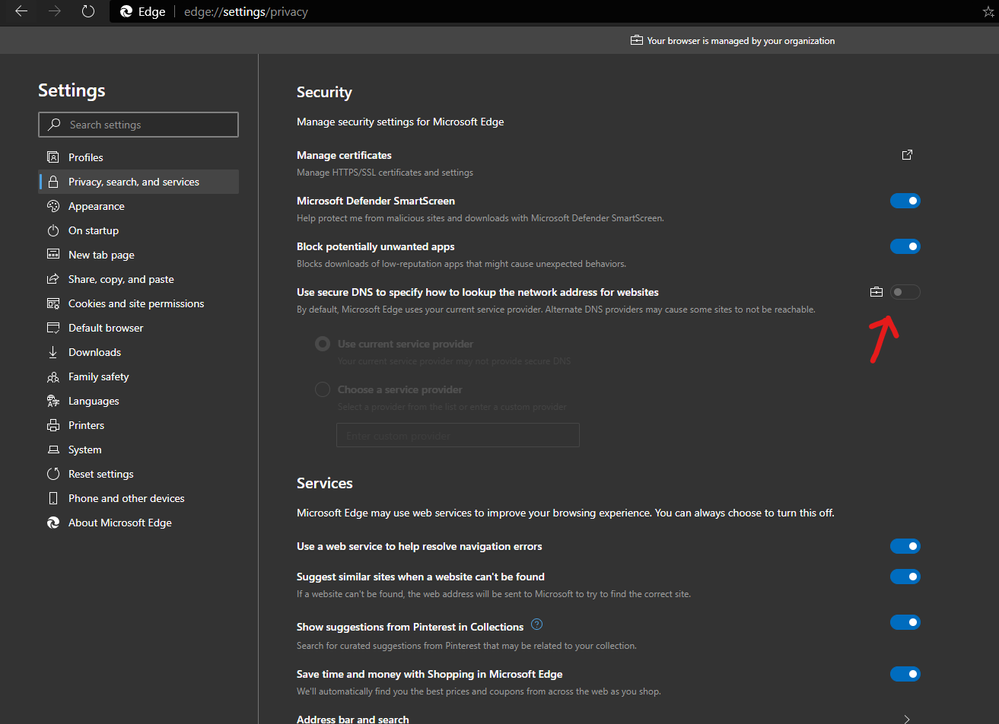Toggle Microsoft Defender SmartScreen switch

905,201
